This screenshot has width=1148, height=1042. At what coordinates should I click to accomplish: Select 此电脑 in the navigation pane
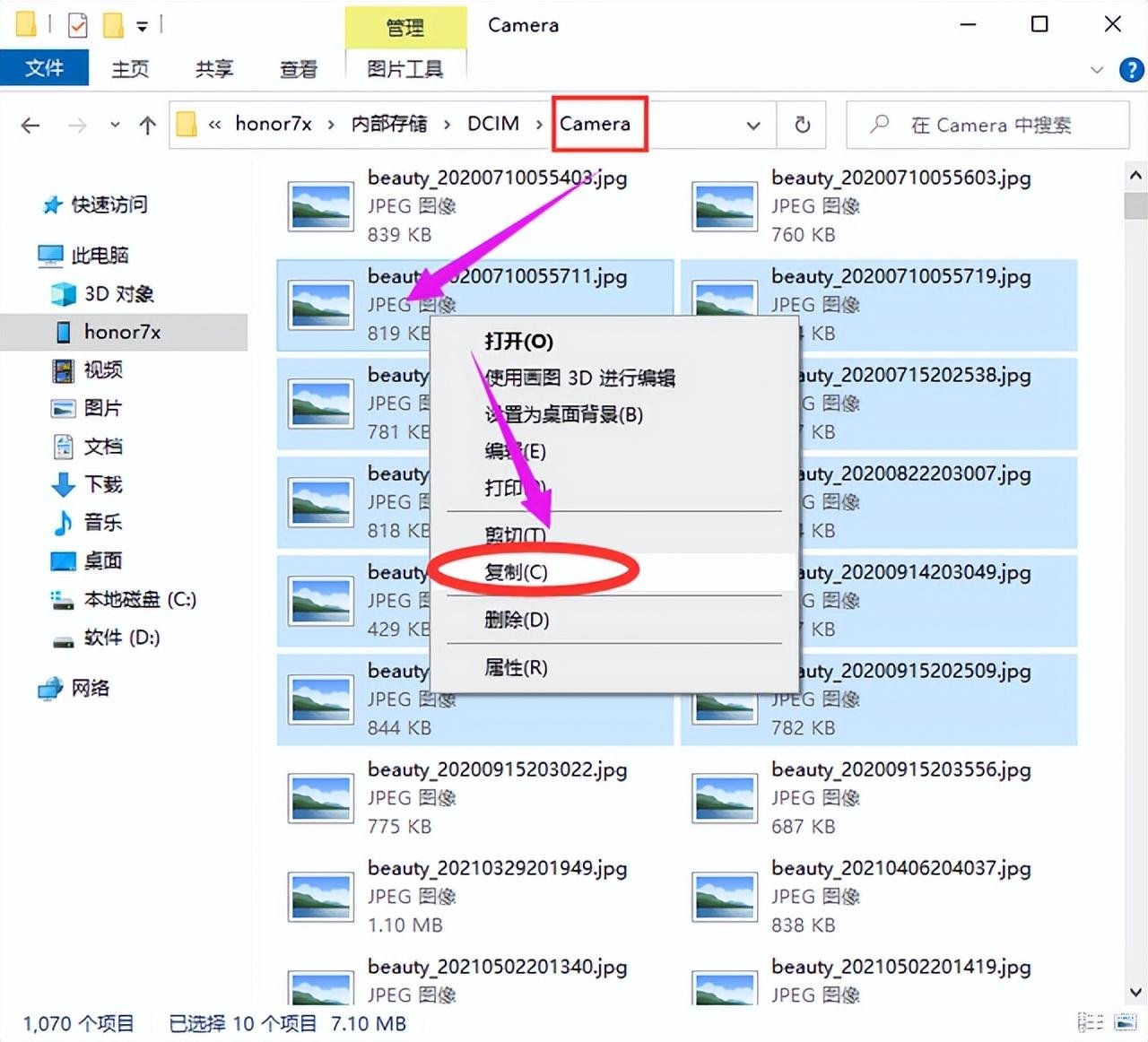pos(83,256)
